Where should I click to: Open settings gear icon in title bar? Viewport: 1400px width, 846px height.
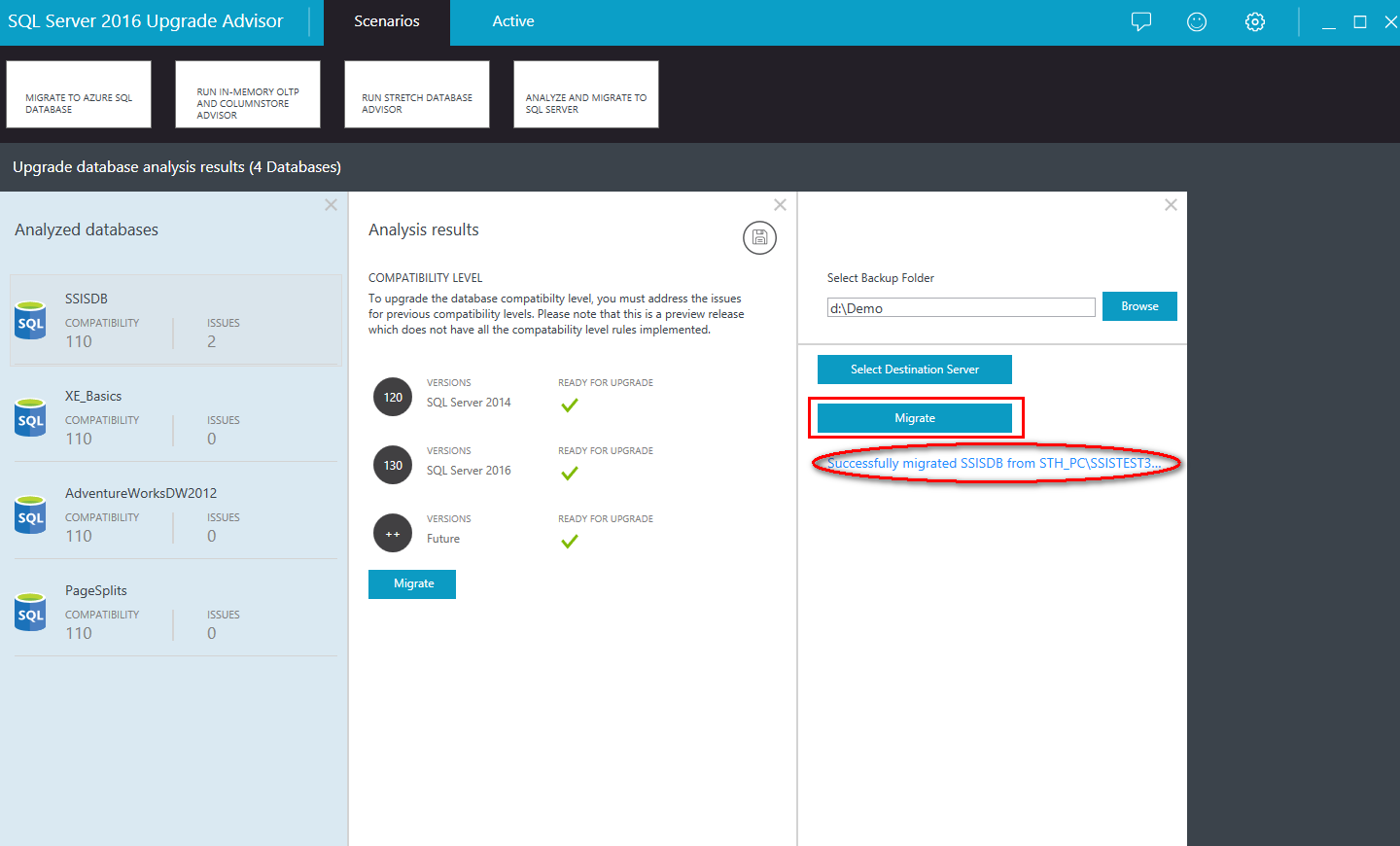[x=1255, y=21]
